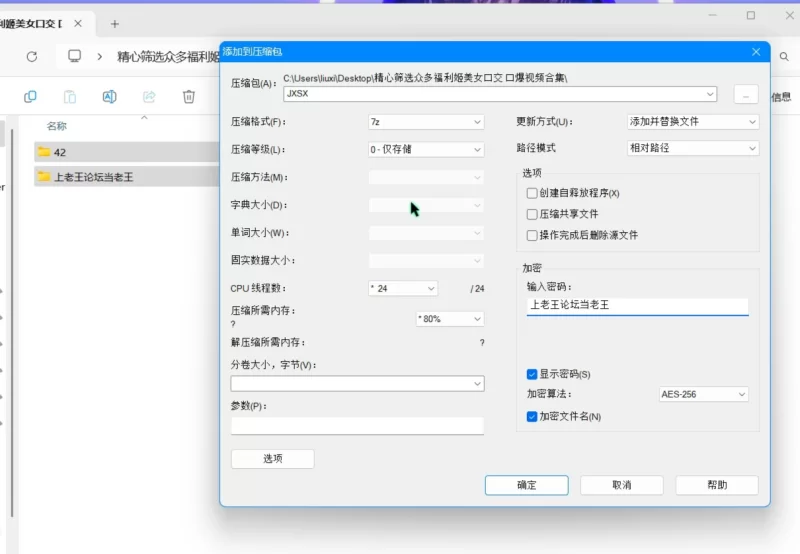Open the CPU 线程数 dropdown showing 24

click(403, 288)
